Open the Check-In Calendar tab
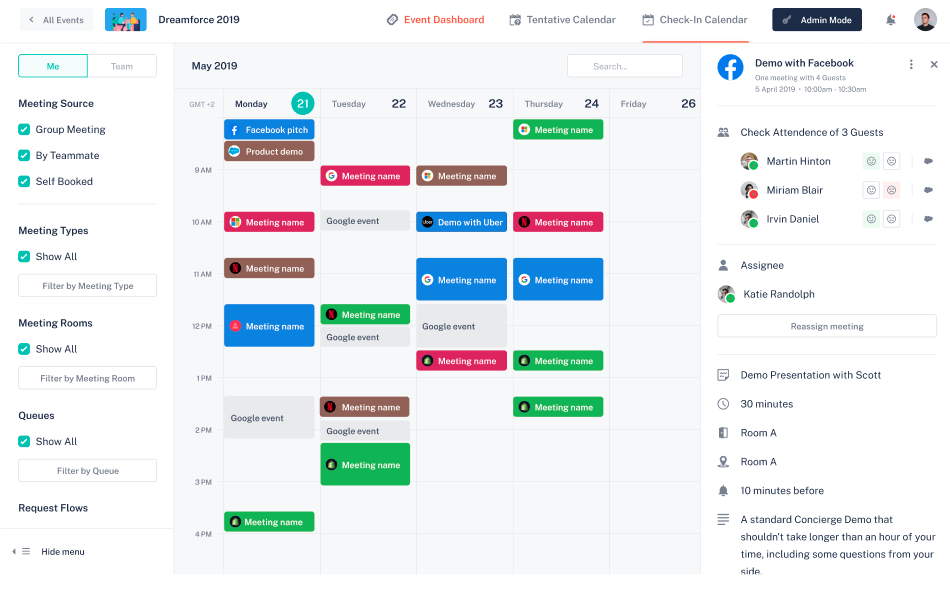Screen dimensions: 950x598 pyautogui.click(x=695, y=20)
